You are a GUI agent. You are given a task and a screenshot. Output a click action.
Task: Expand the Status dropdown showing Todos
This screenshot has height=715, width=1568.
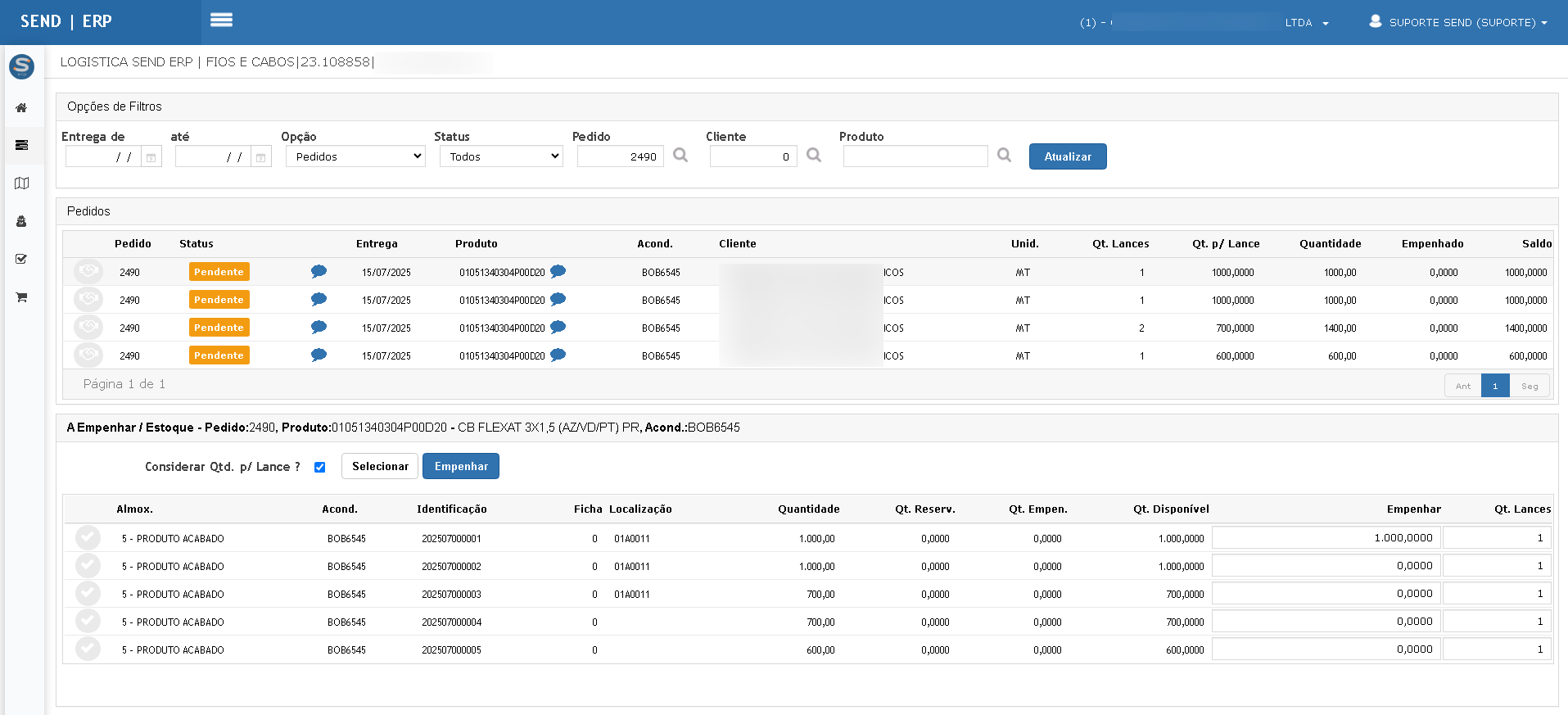pos(501,156)
